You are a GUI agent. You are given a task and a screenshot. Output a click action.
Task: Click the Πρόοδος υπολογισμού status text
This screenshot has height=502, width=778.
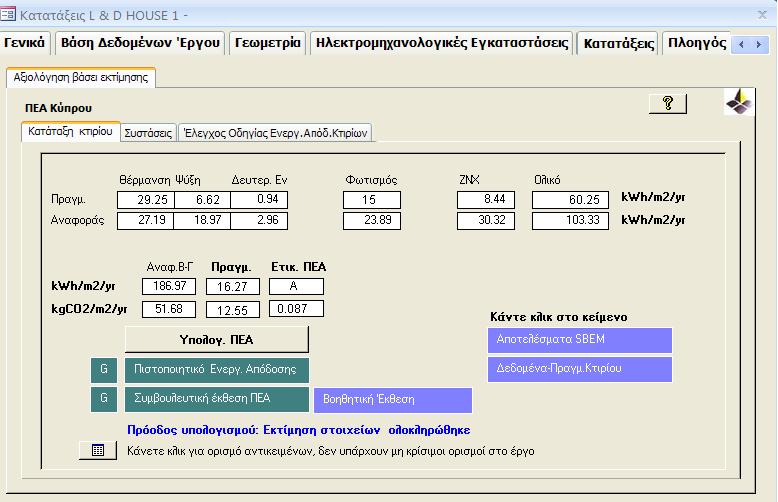pos(299,430)
